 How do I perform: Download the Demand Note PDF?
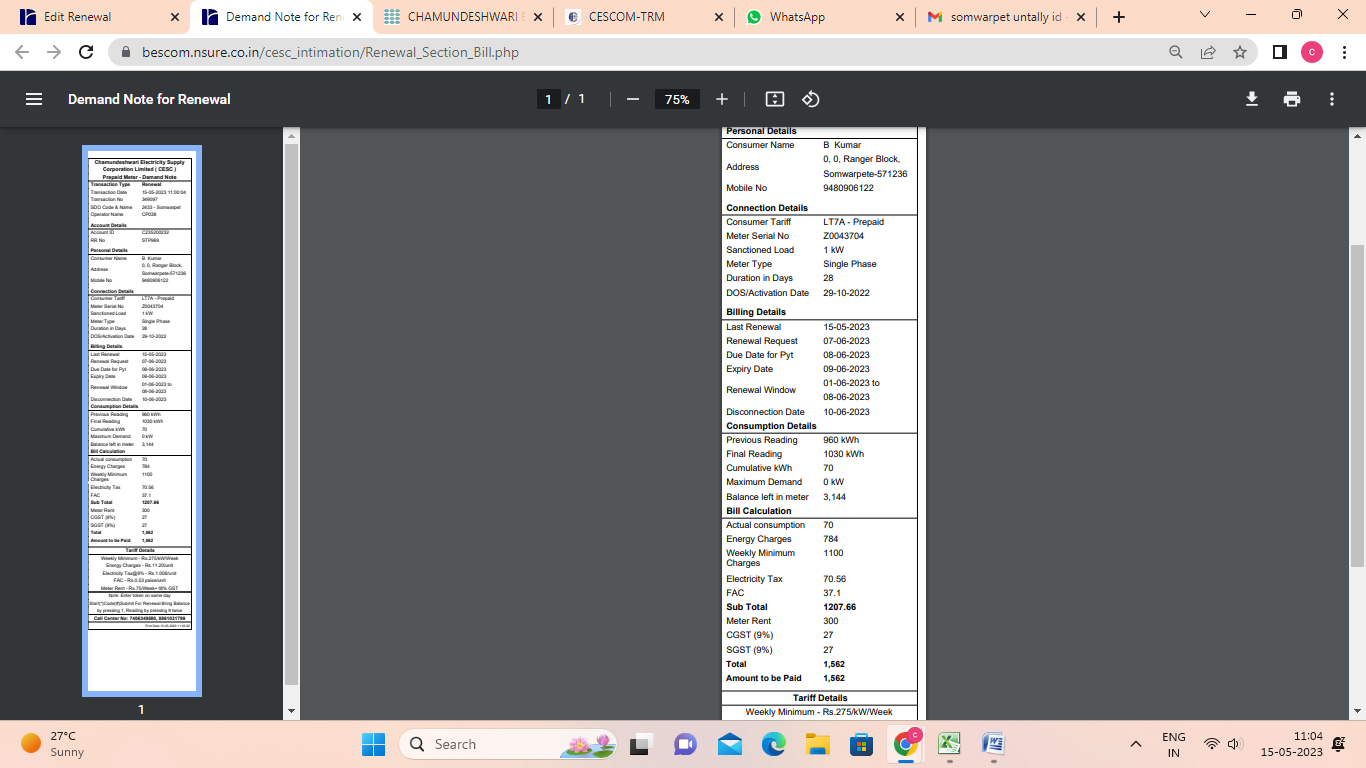(1251, 99)
